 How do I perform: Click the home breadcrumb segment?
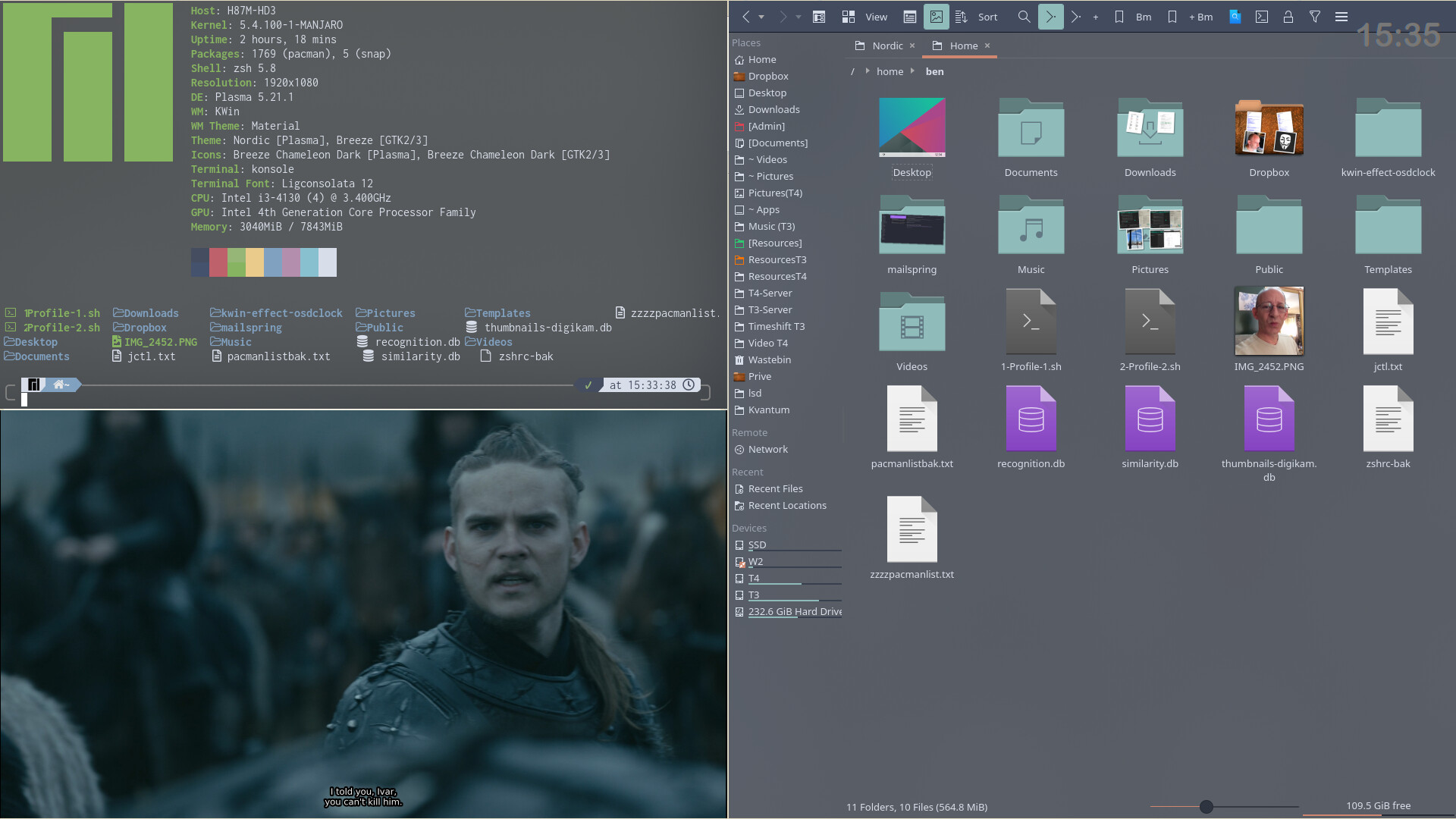point(890,71)
